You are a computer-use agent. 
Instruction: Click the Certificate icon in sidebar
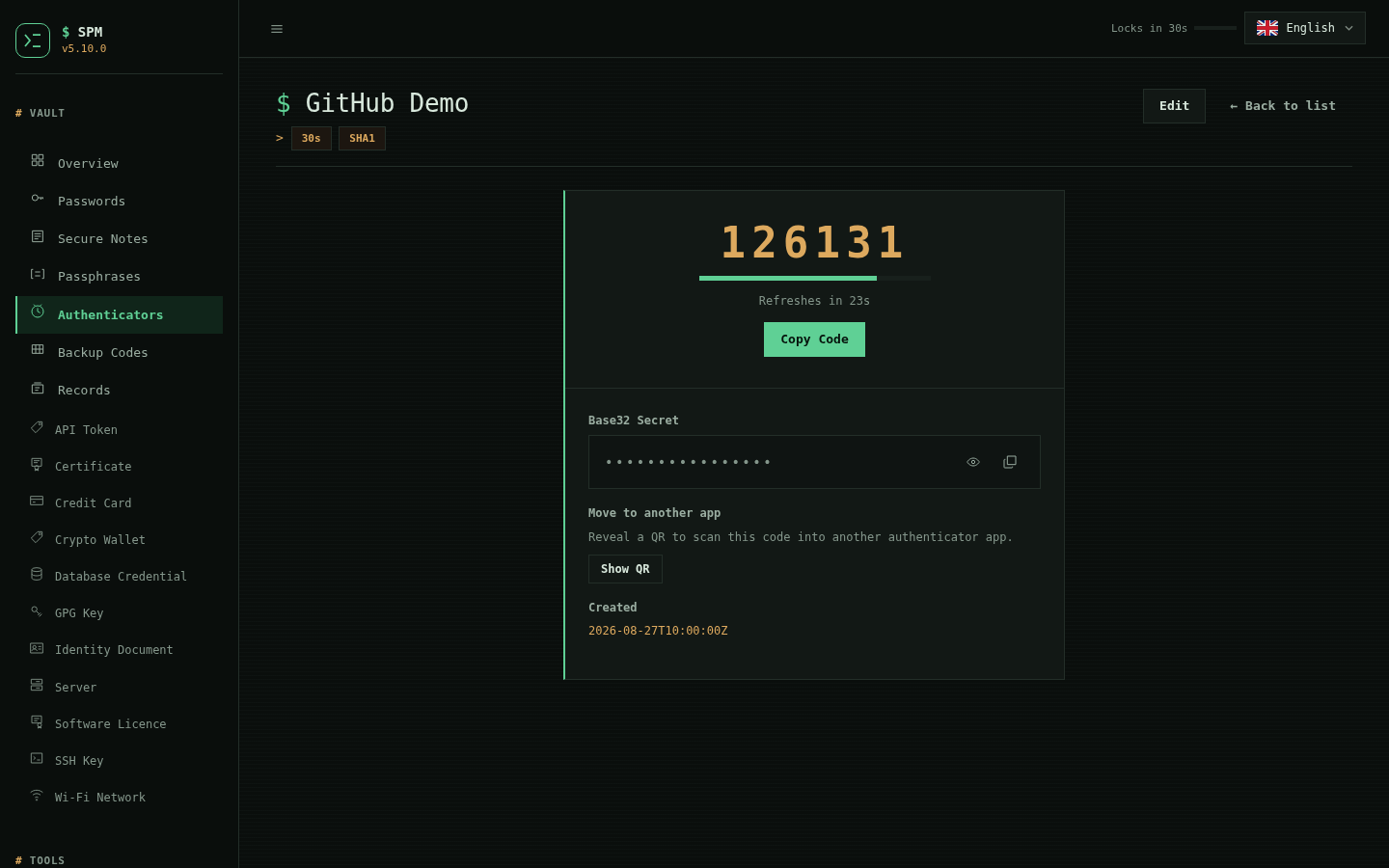click(x=37, y=464)
